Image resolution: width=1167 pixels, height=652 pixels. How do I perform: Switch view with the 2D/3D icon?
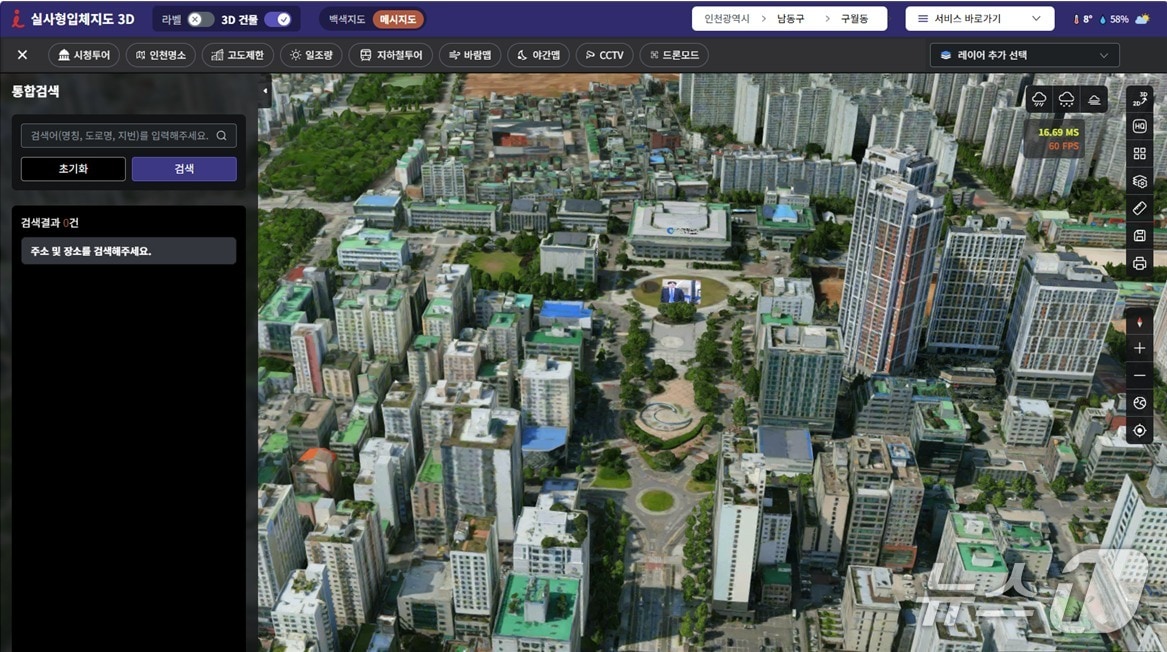[1139, 98]
